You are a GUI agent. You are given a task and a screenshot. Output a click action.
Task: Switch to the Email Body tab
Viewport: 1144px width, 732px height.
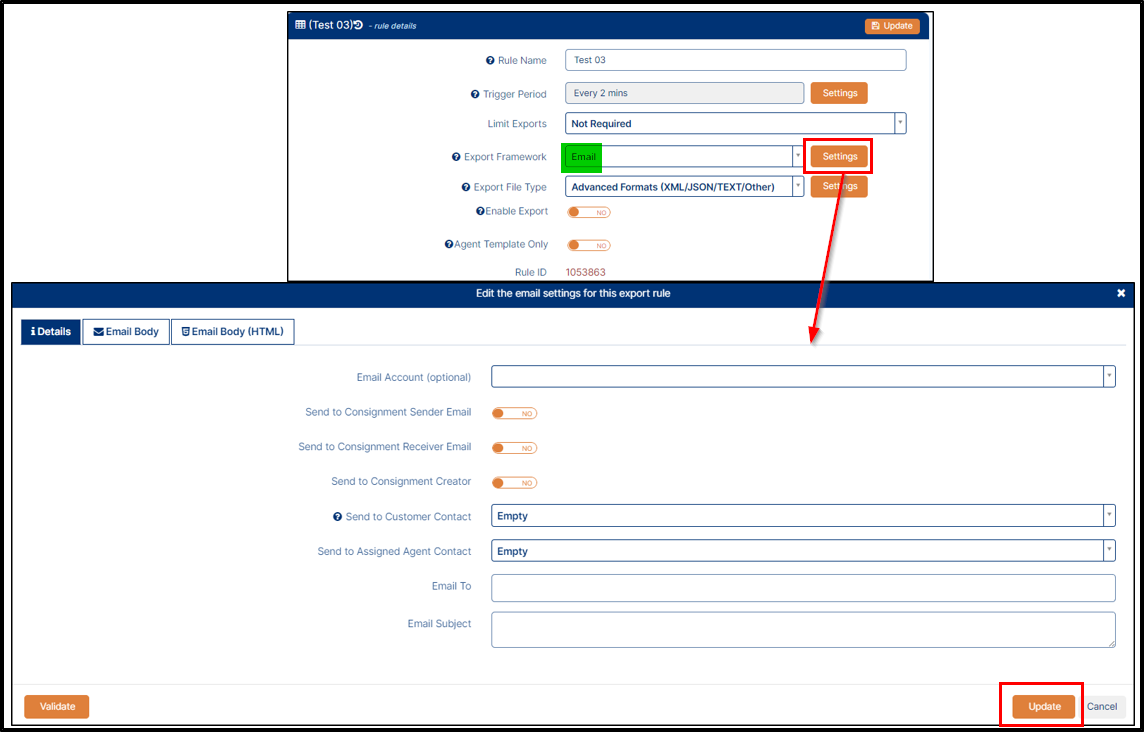(126, 332)
